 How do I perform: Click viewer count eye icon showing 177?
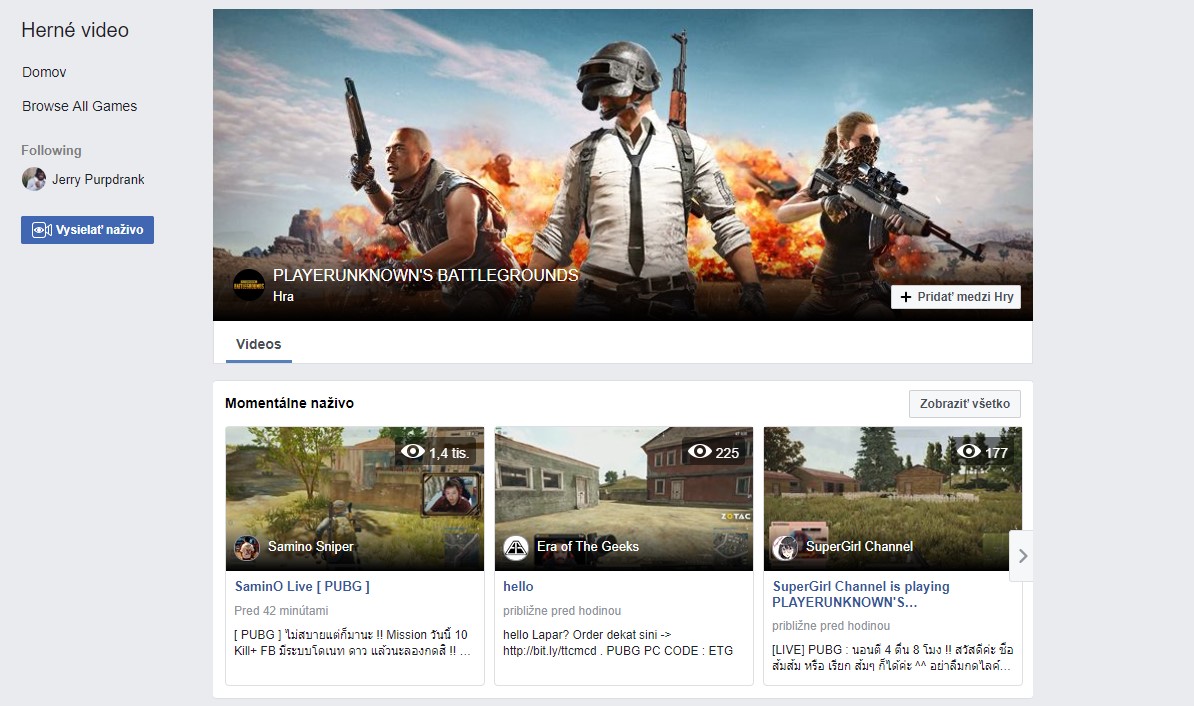(x=969, y=452)
